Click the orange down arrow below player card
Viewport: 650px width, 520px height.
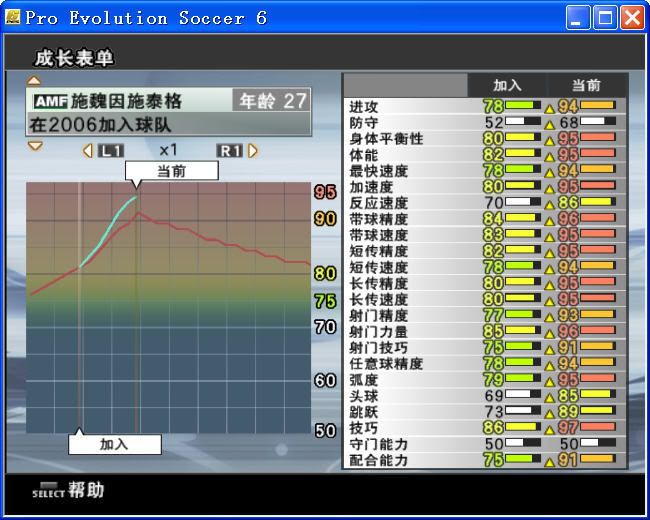(x=34, y=146)
